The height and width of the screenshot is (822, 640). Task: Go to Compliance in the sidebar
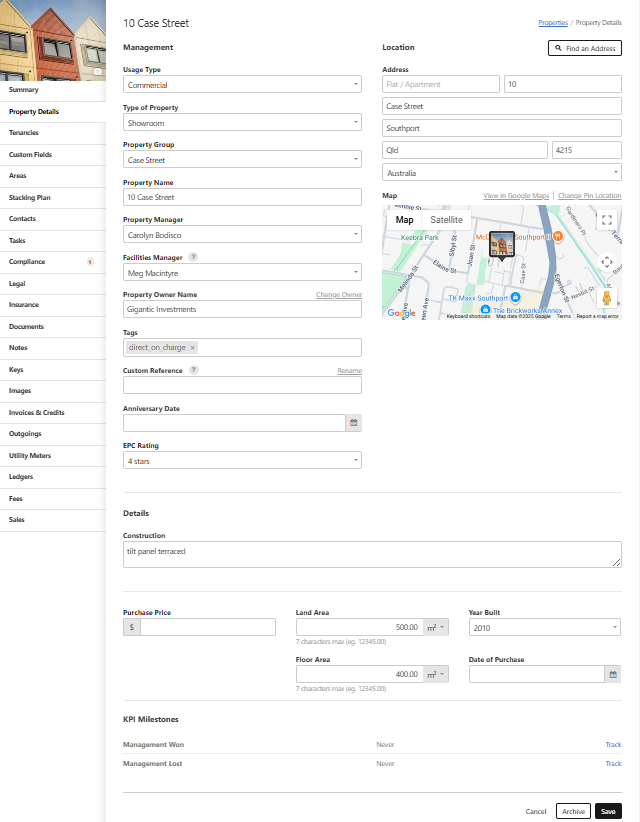tap(27, 262)
